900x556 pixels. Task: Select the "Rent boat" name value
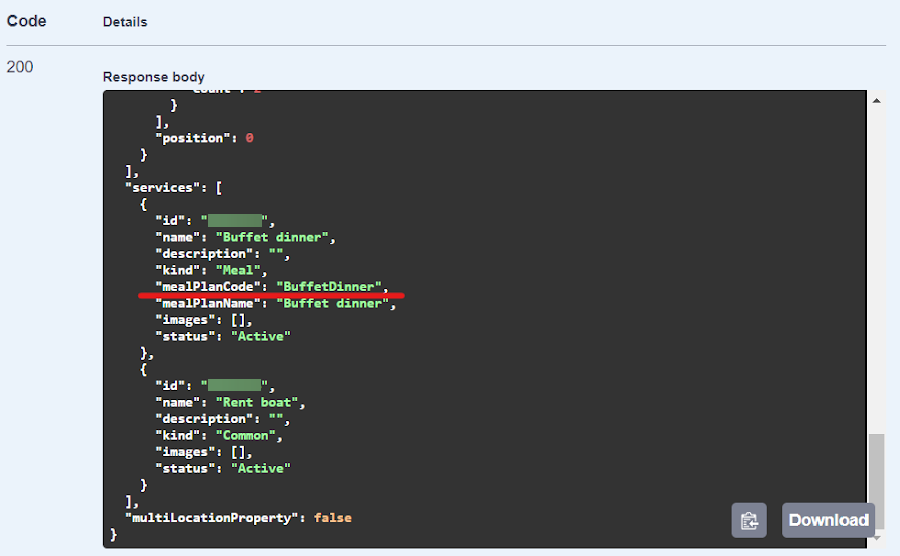pyautogui.click(x=257, y=402)
